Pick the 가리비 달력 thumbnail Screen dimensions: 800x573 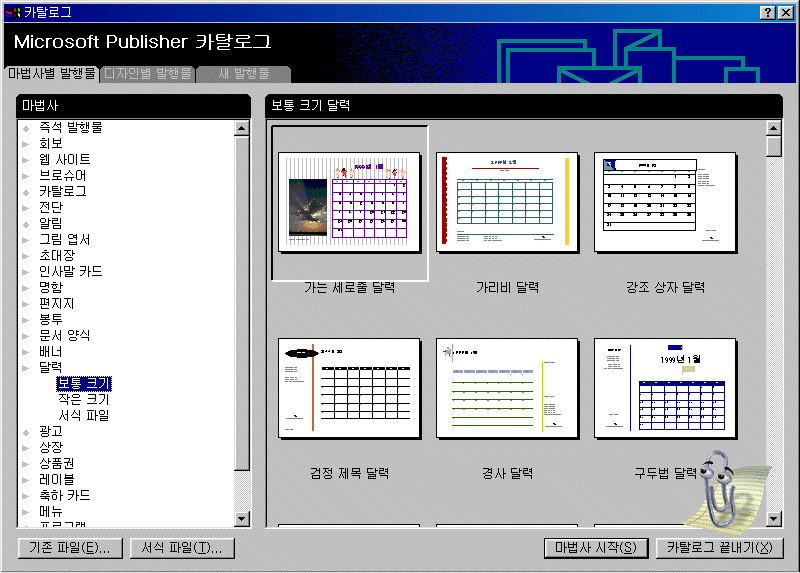click(507, 202)
